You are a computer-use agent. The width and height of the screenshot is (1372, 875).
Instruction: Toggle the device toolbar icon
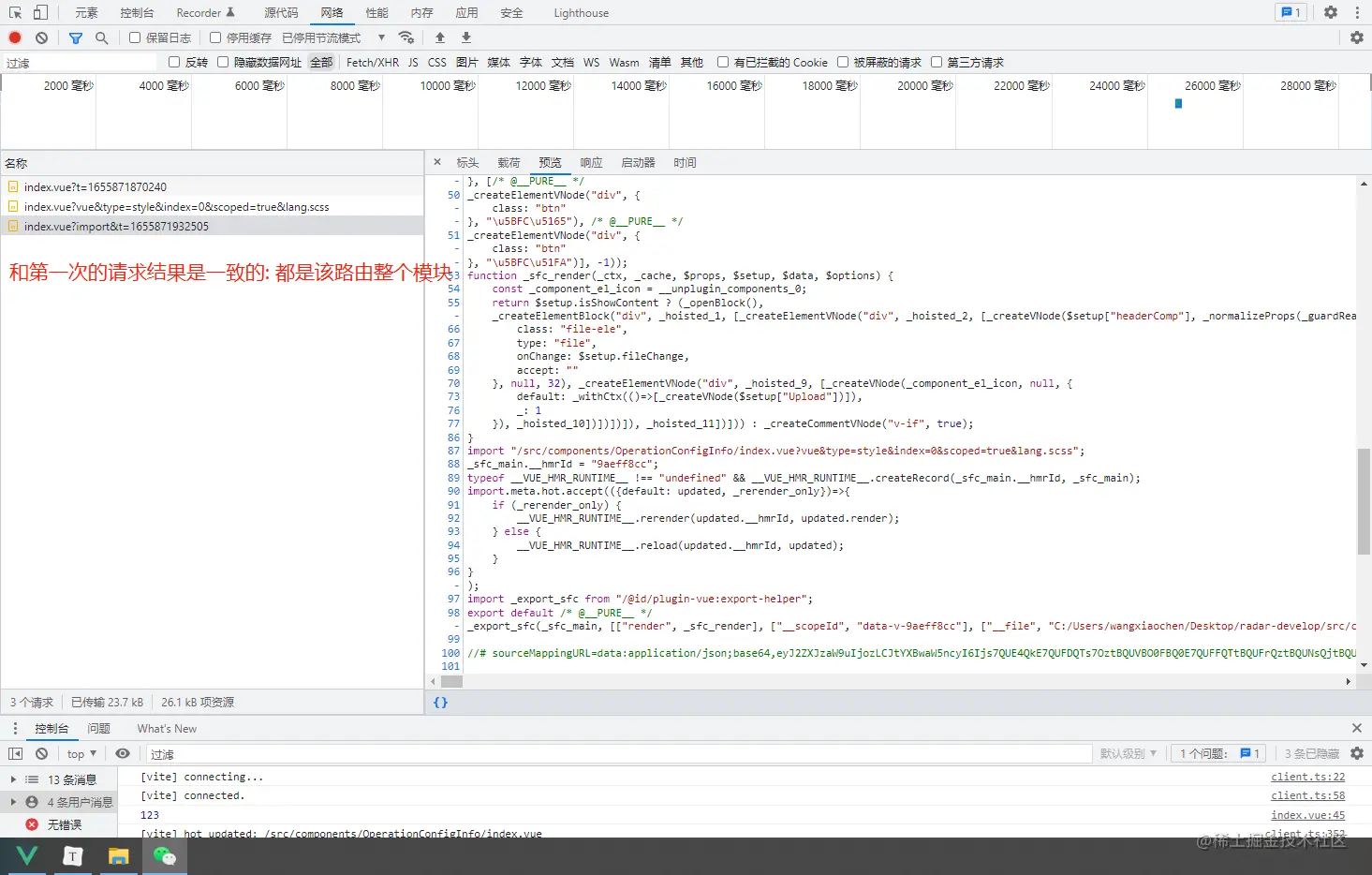coord(40,12)
